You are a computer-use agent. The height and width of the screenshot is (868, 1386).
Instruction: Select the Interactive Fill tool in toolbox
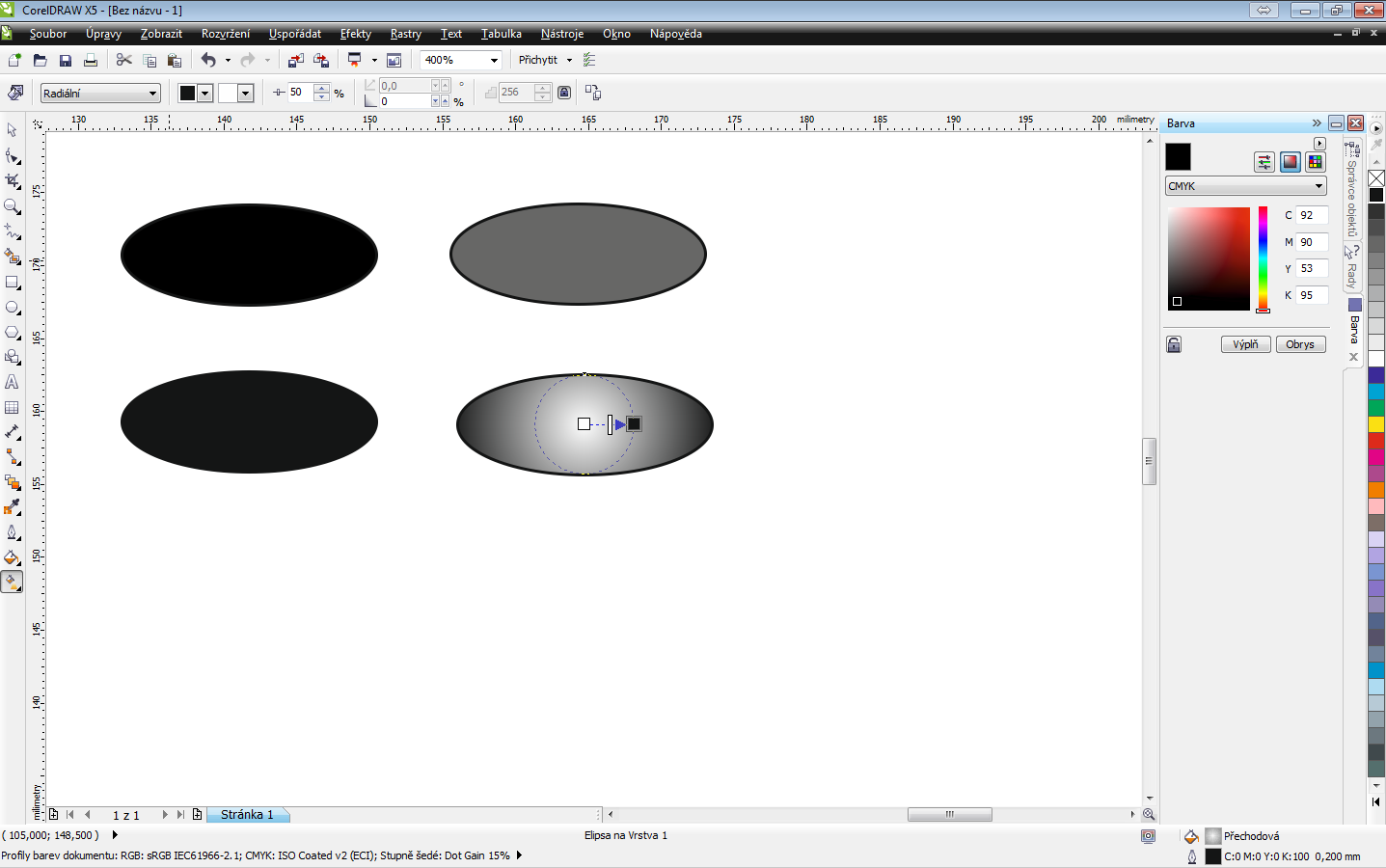pos(13,582)
